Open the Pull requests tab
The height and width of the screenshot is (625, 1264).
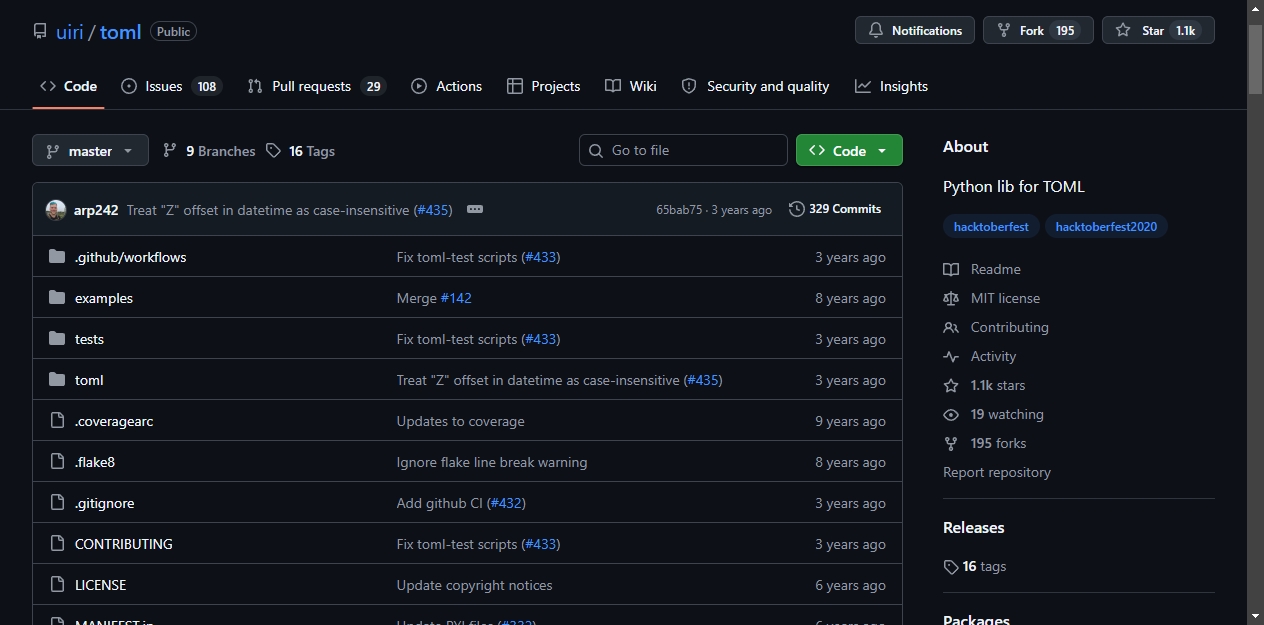pos(316,86)
